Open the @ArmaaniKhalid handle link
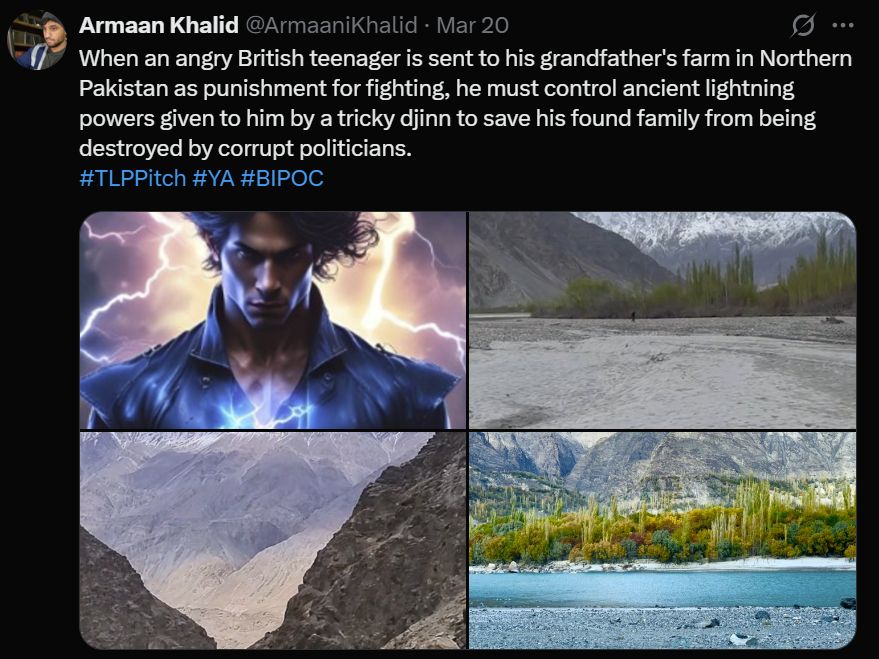The height and width of the screenshot is (659, 879). pos(332,25)
